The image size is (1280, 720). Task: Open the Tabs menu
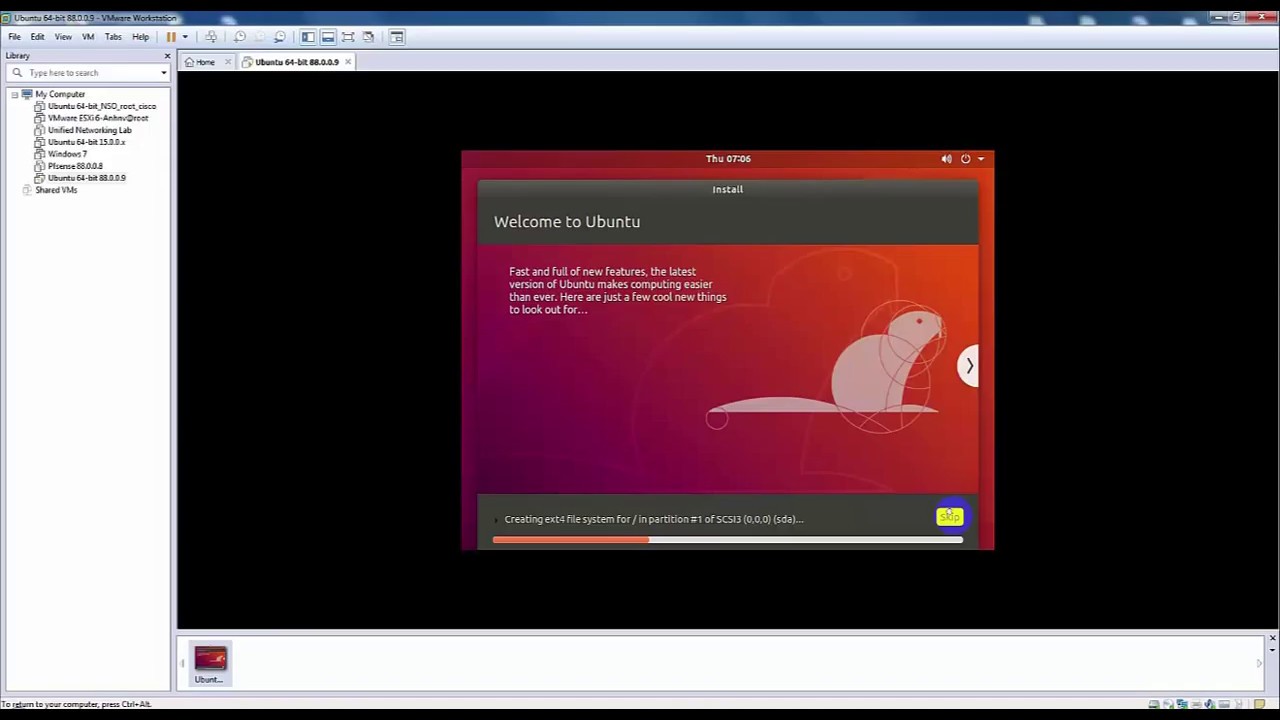pos(113,37)
